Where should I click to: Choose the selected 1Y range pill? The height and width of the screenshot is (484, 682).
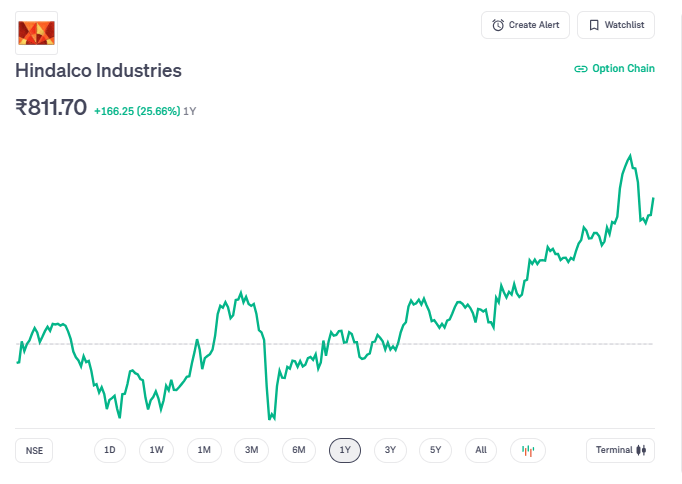tap(345, 450)
